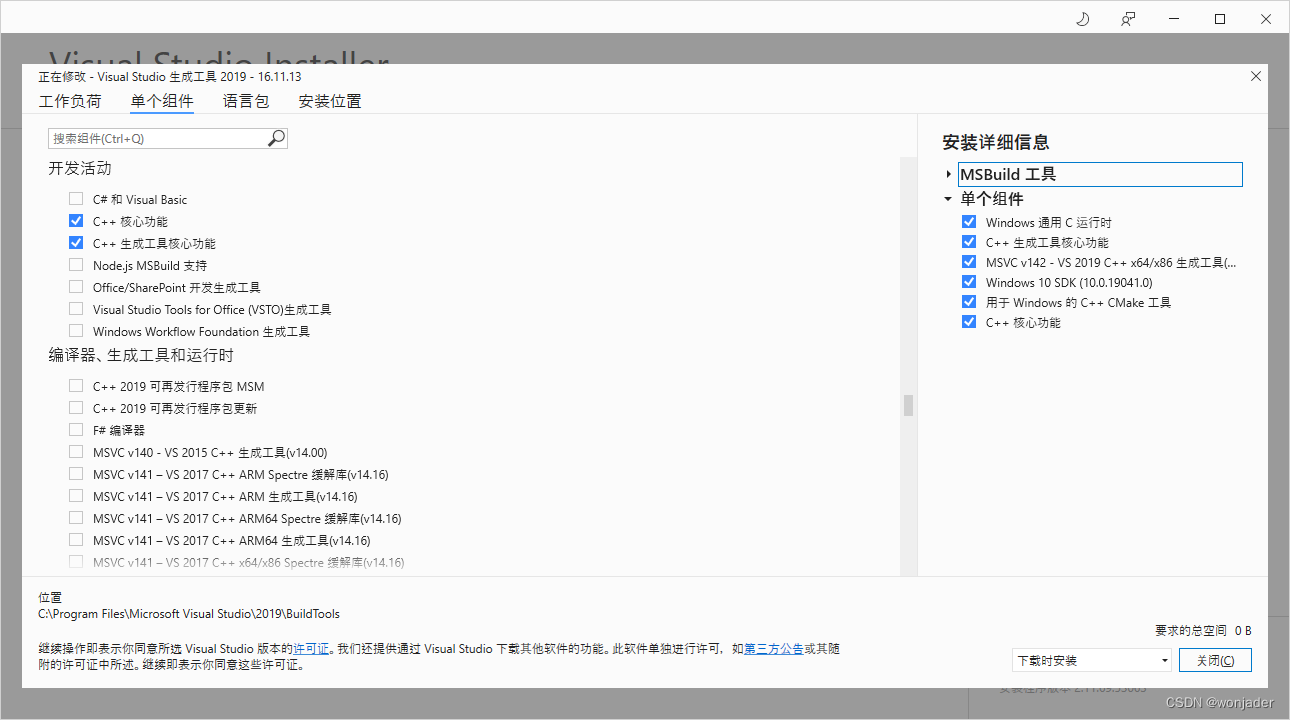Maximize the Visual Studio Installer window
Image resolution: width=1290 pixels, height=720 pixels.
click(x=1220, y=19)
